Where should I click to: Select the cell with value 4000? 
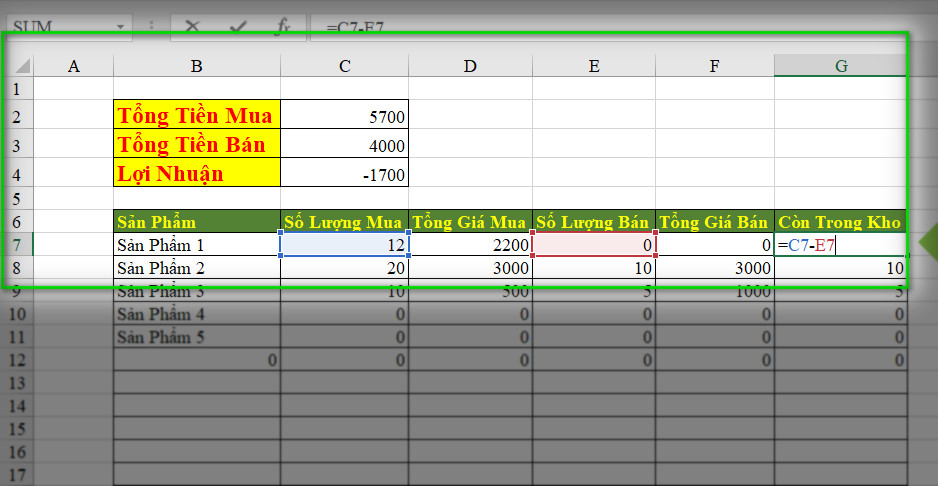(345, 144)
